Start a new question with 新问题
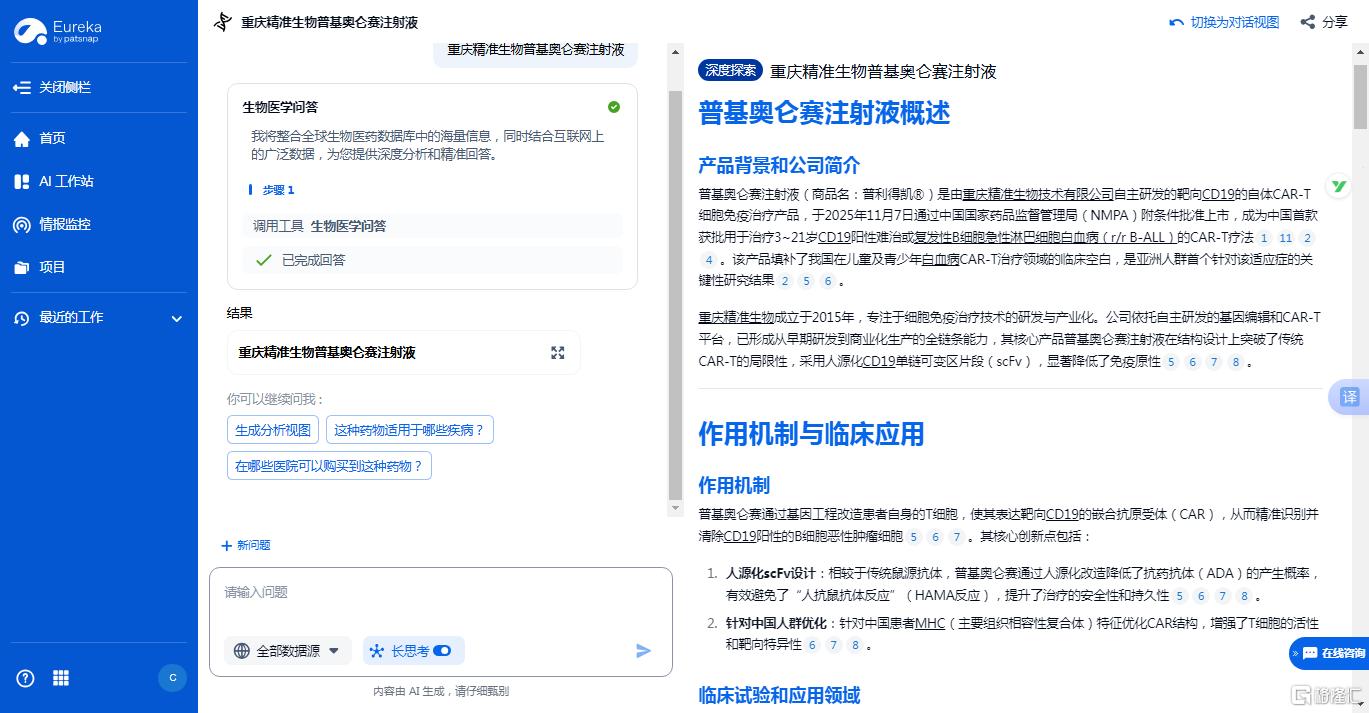Image resolution: width=1369 pixels, height=713 pixels. (x=243, y=545)
